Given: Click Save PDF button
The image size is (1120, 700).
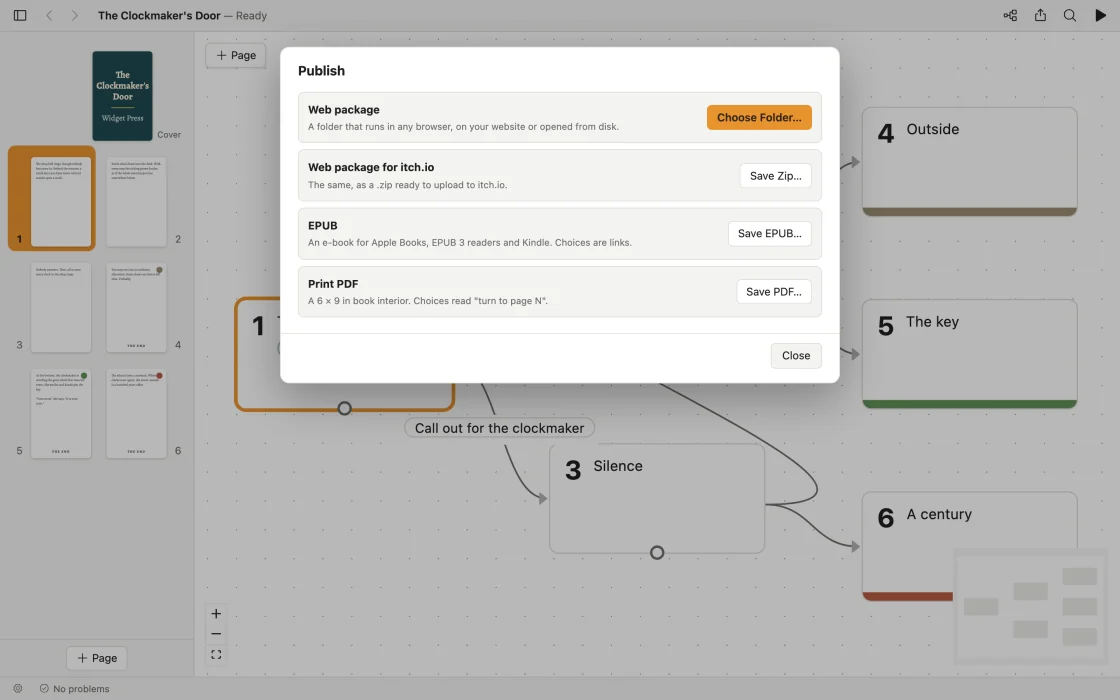Looking at the screenshot, I should [x=774, y=291].
